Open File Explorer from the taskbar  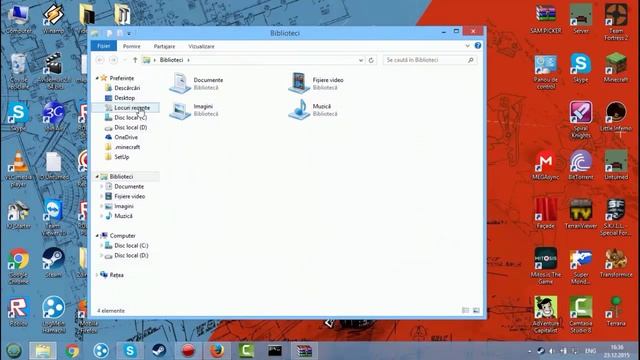(x=43, y=351)
